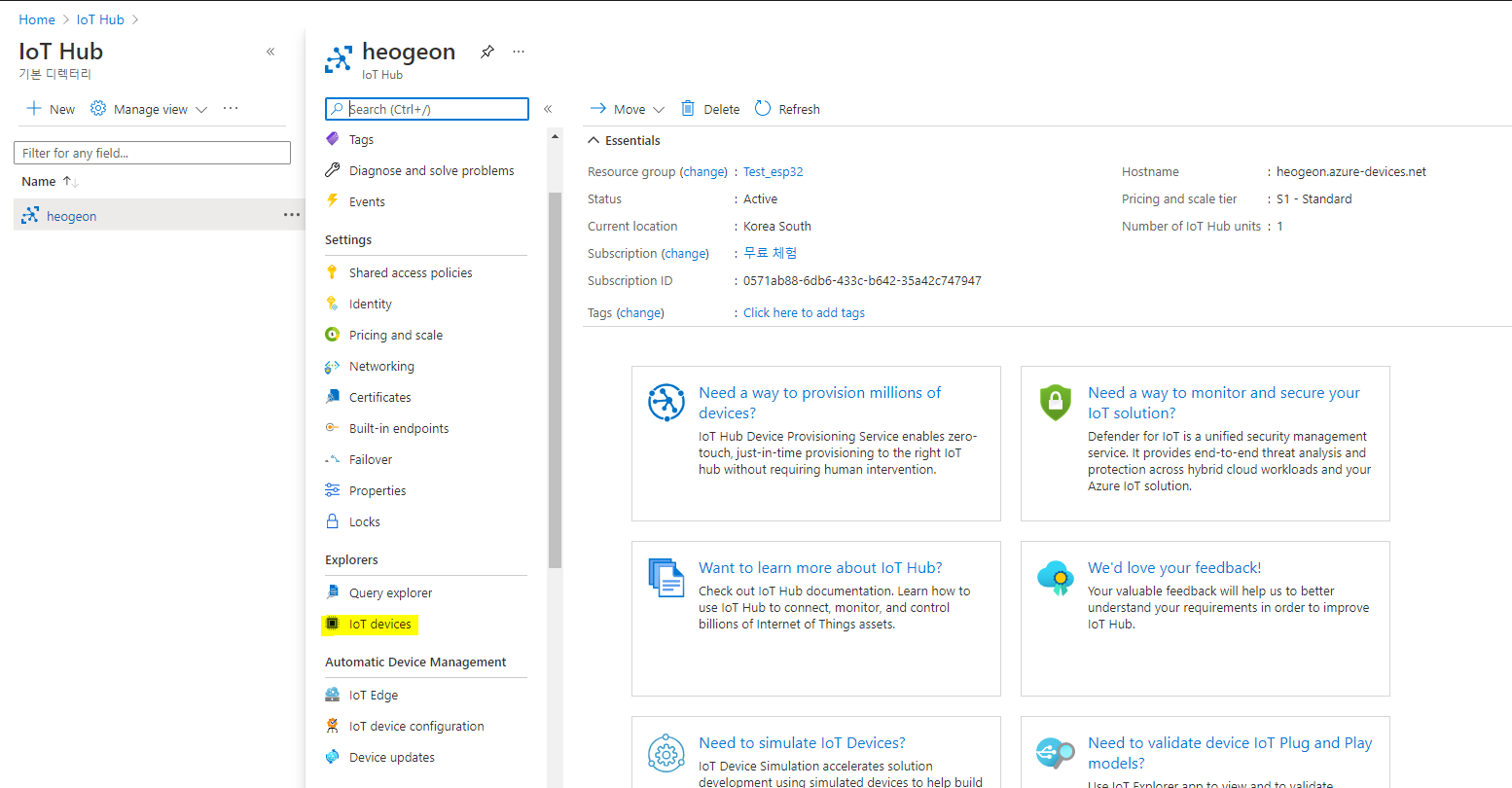Open context menu for heogeon row

tap(291, 215)
